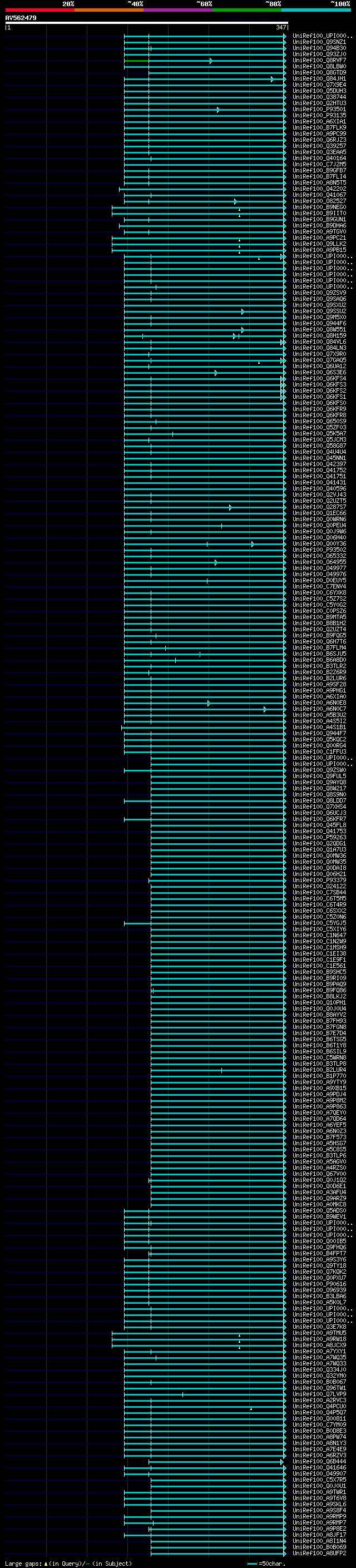Select the UniRef100_Q7GAQ5 label
Image resolution: width=356 pixels, height=1568 pixels.
(319, 360)
